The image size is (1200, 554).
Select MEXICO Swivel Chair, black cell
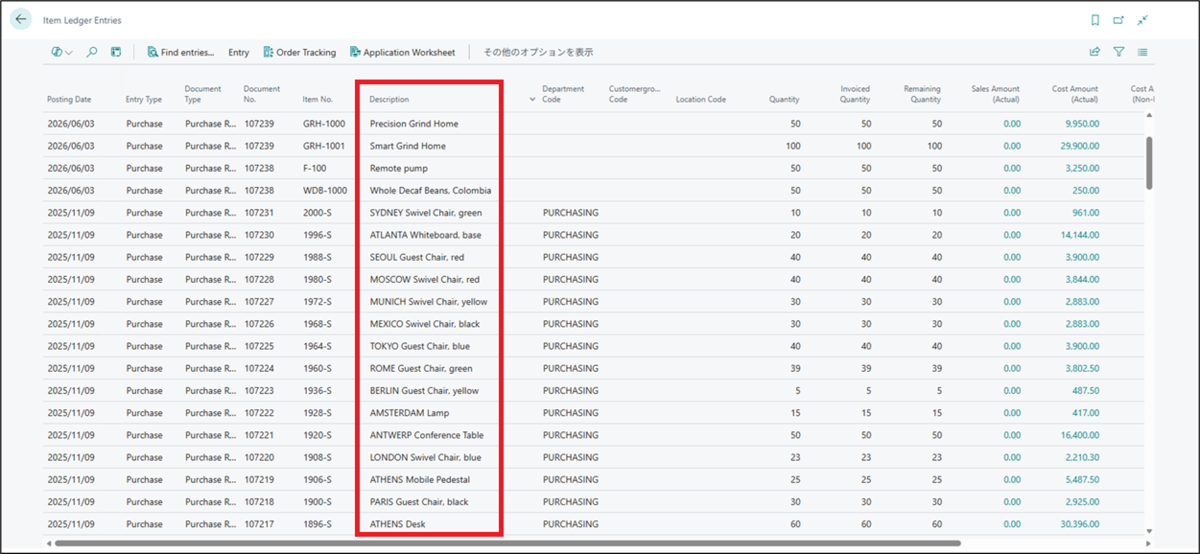click(427, 324)
